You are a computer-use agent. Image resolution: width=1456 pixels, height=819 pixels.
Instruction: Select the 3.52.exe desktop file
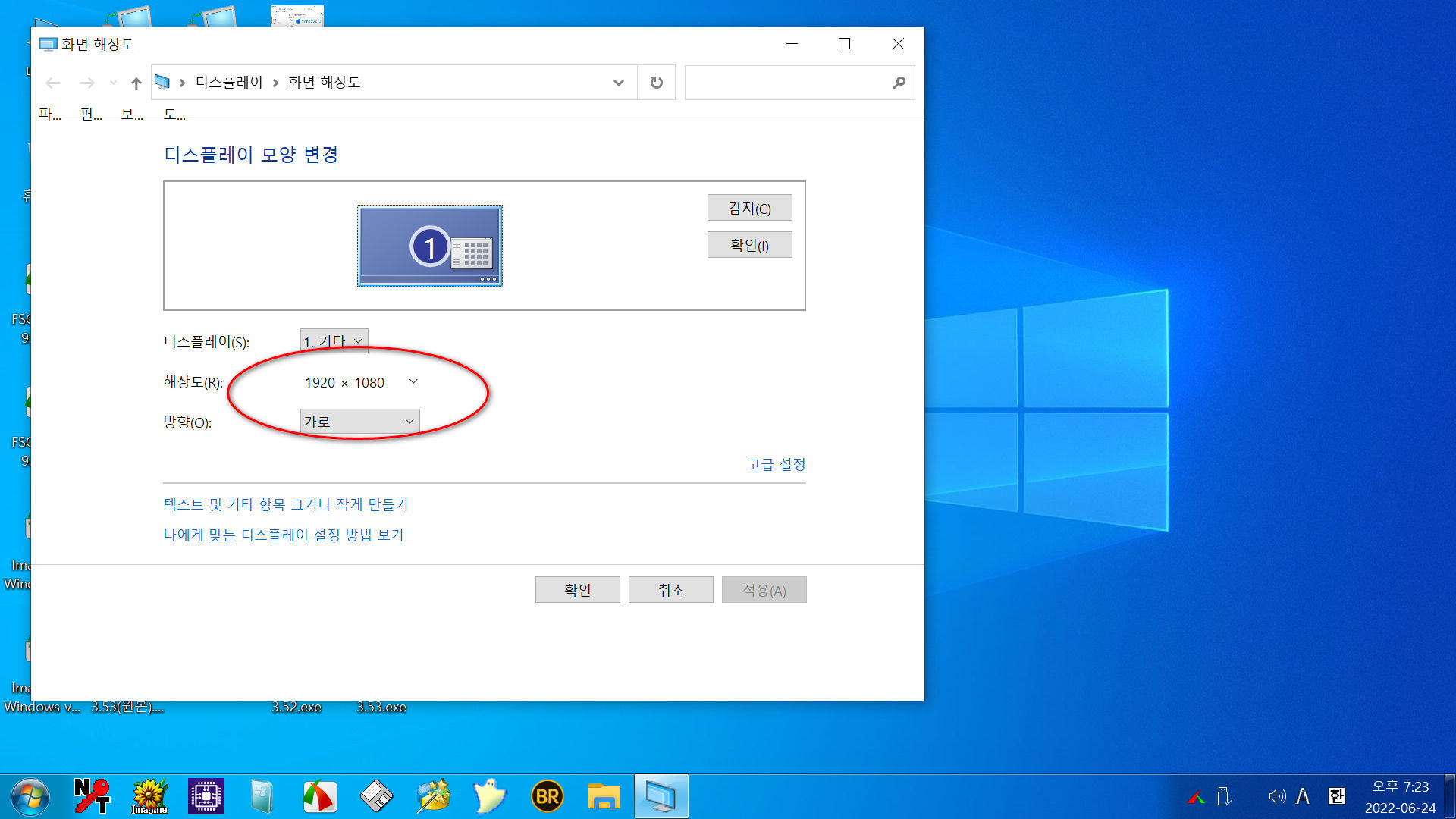[x=297, y=706]
